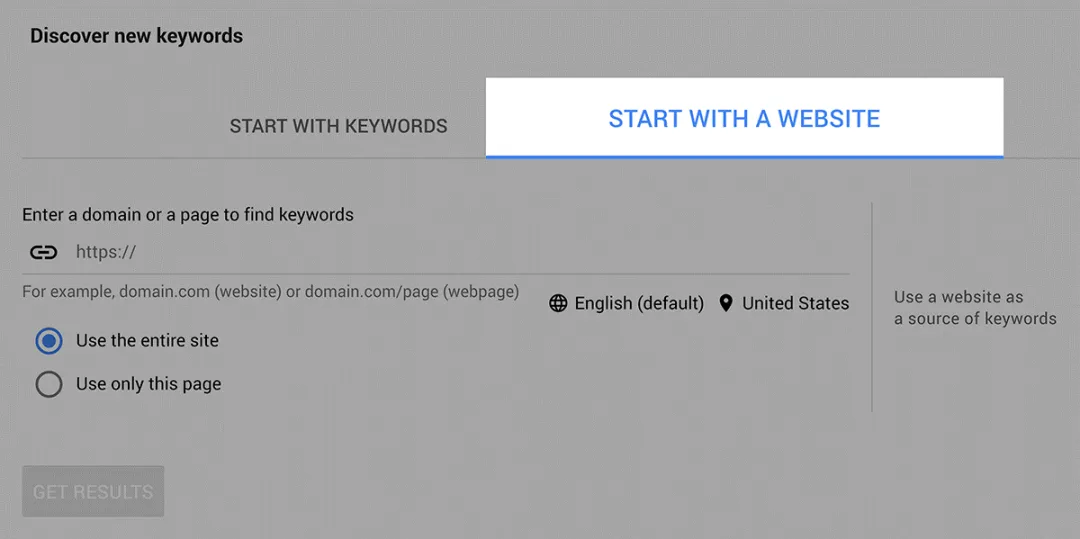Select the Start With a Website tab
This screenshot has height=539, width=1080.
click(x=744, y=118)
